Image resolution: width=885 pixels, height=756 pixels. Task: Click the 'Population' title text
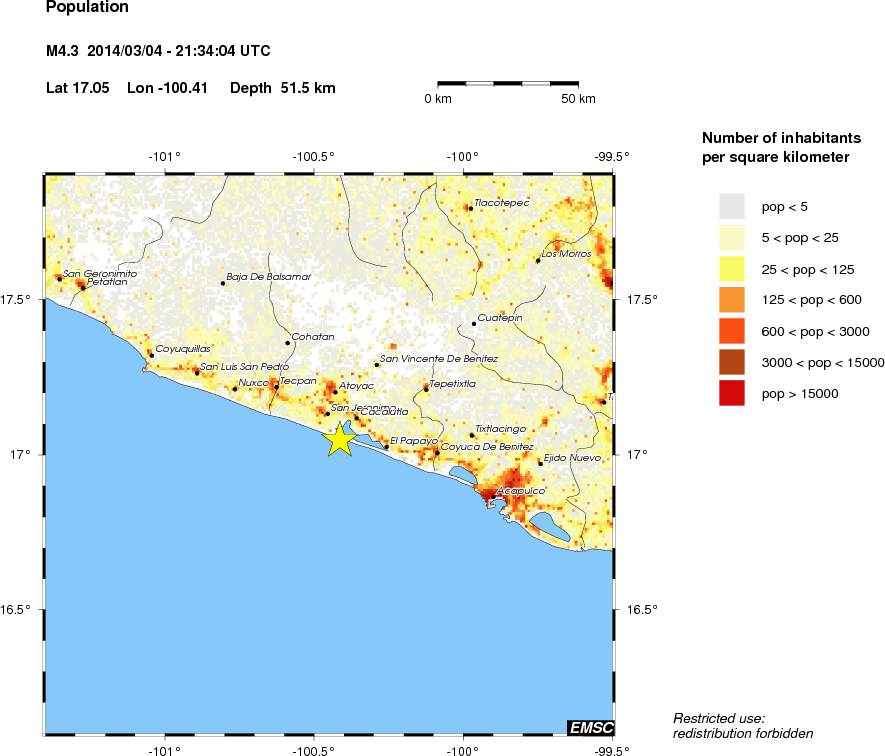point(87,8)
